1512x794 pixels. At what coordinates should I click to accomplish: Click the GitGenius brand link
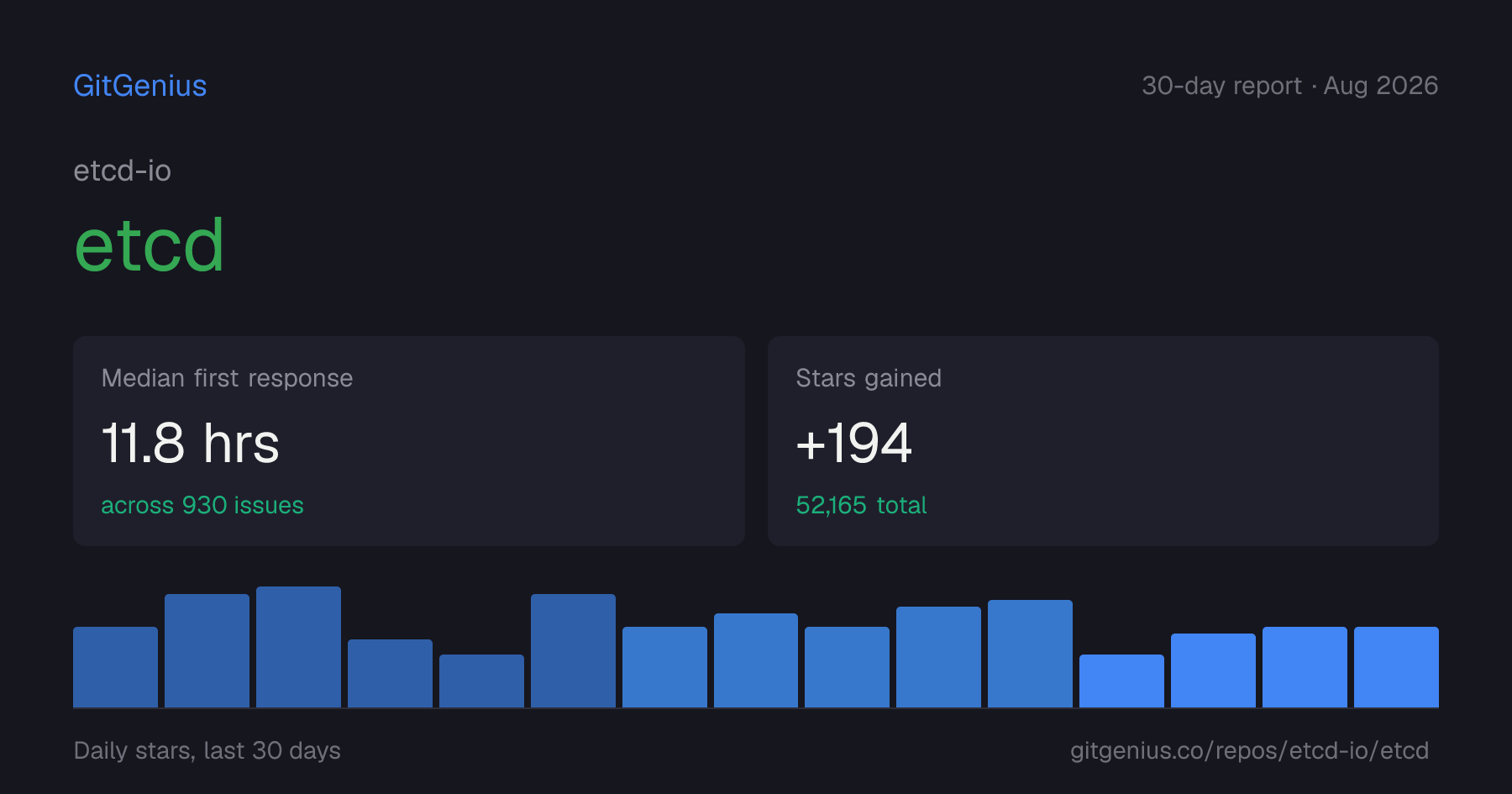click(x=140, y=86)
